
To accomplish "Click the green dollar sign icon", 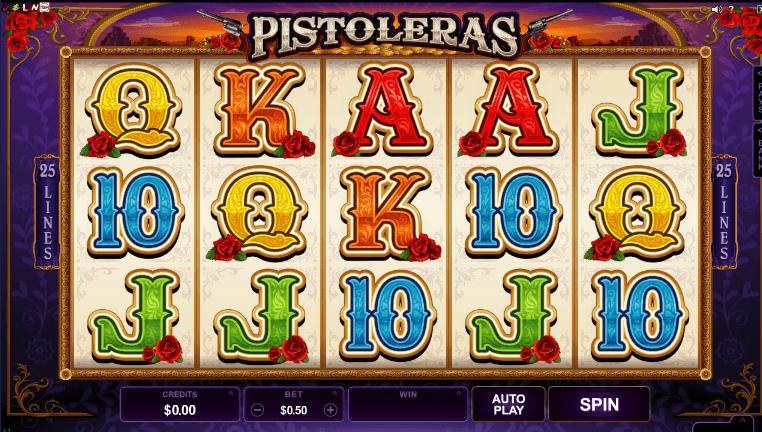I will (16, 7).
